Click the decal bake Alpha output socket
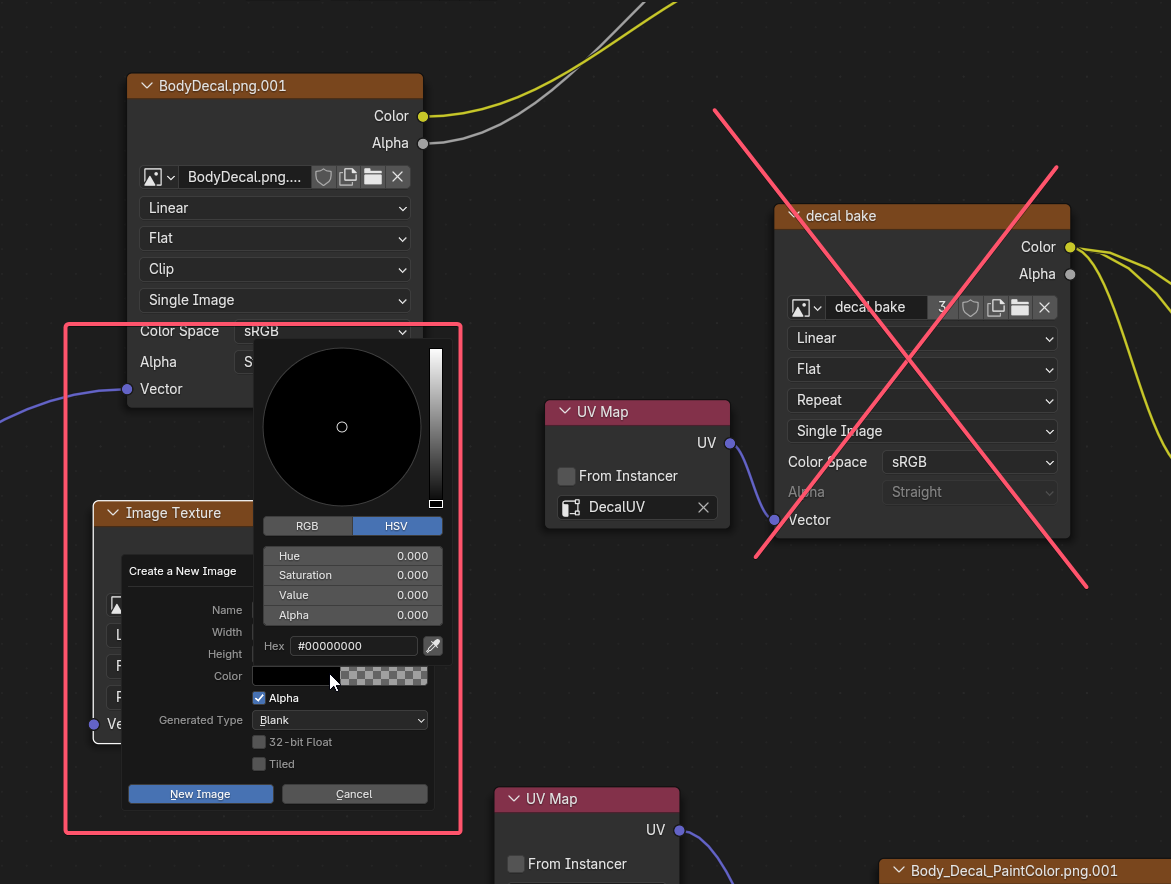Image resolution: width=1171 pixels, height=884 pixels. 1070,275
